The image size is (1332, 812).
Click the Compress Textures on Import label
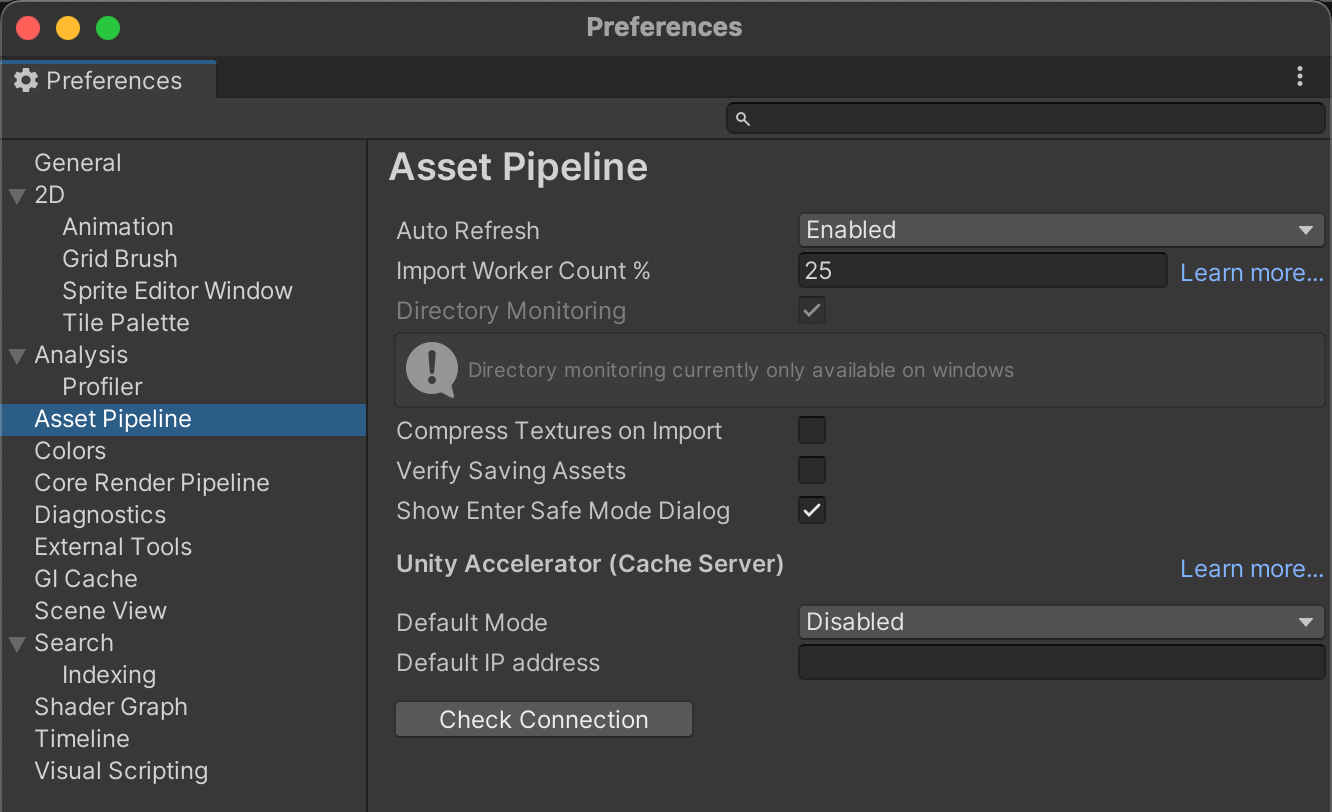pyautogui.click(x=559, y=431)
